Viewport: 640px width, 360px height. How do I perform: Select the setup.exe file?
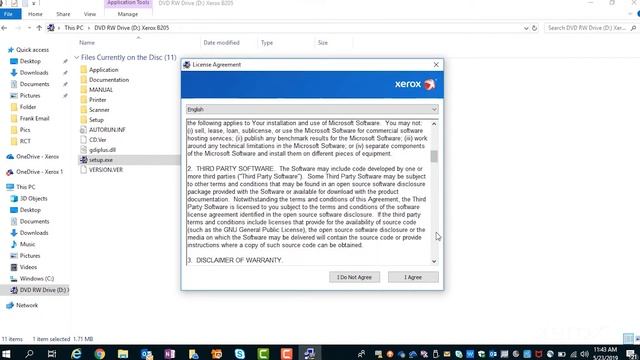click(101, 160)
